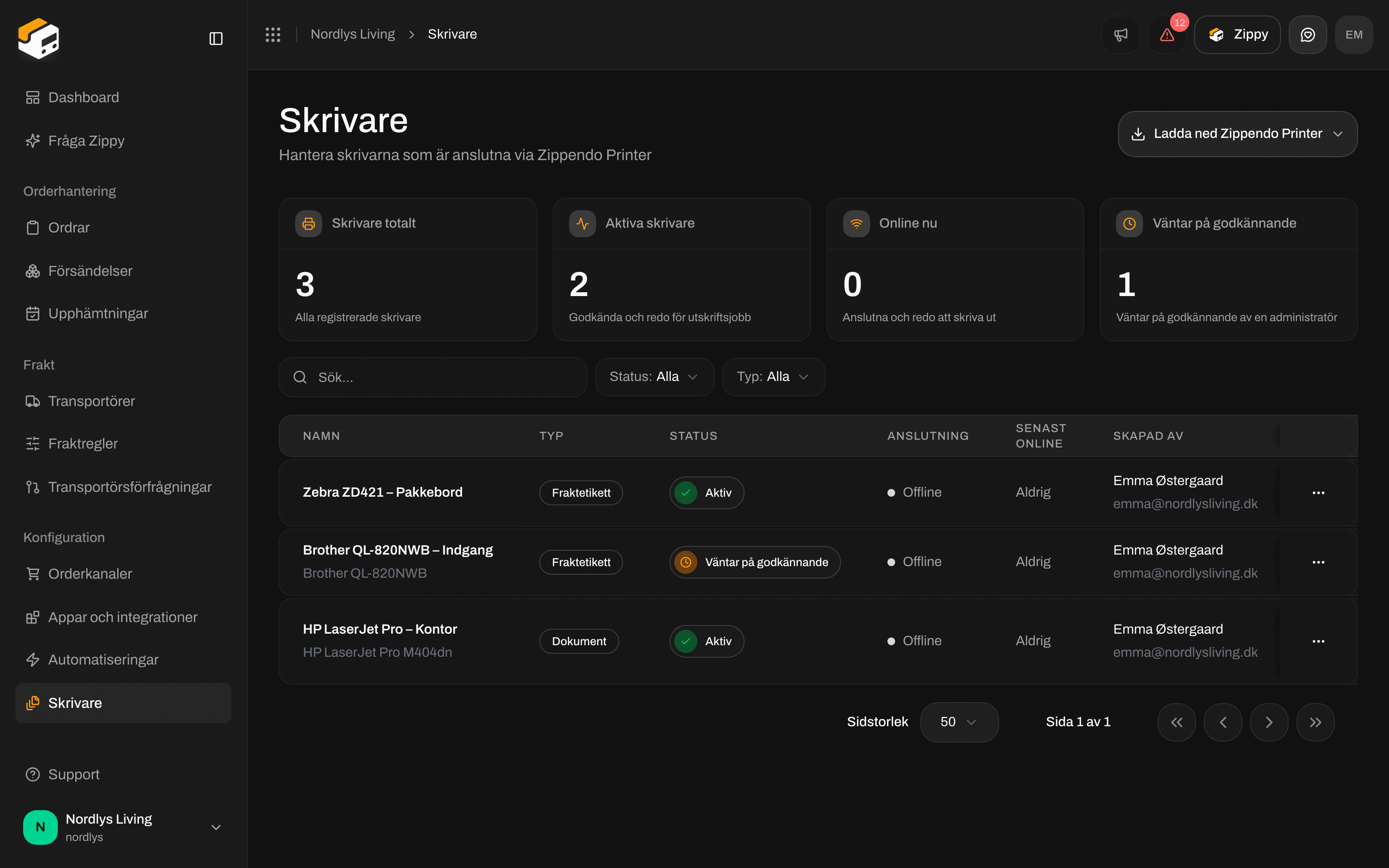Jump to last page arrow
Viewport: 1389px width, 868px height.
tap(1316, 722)
